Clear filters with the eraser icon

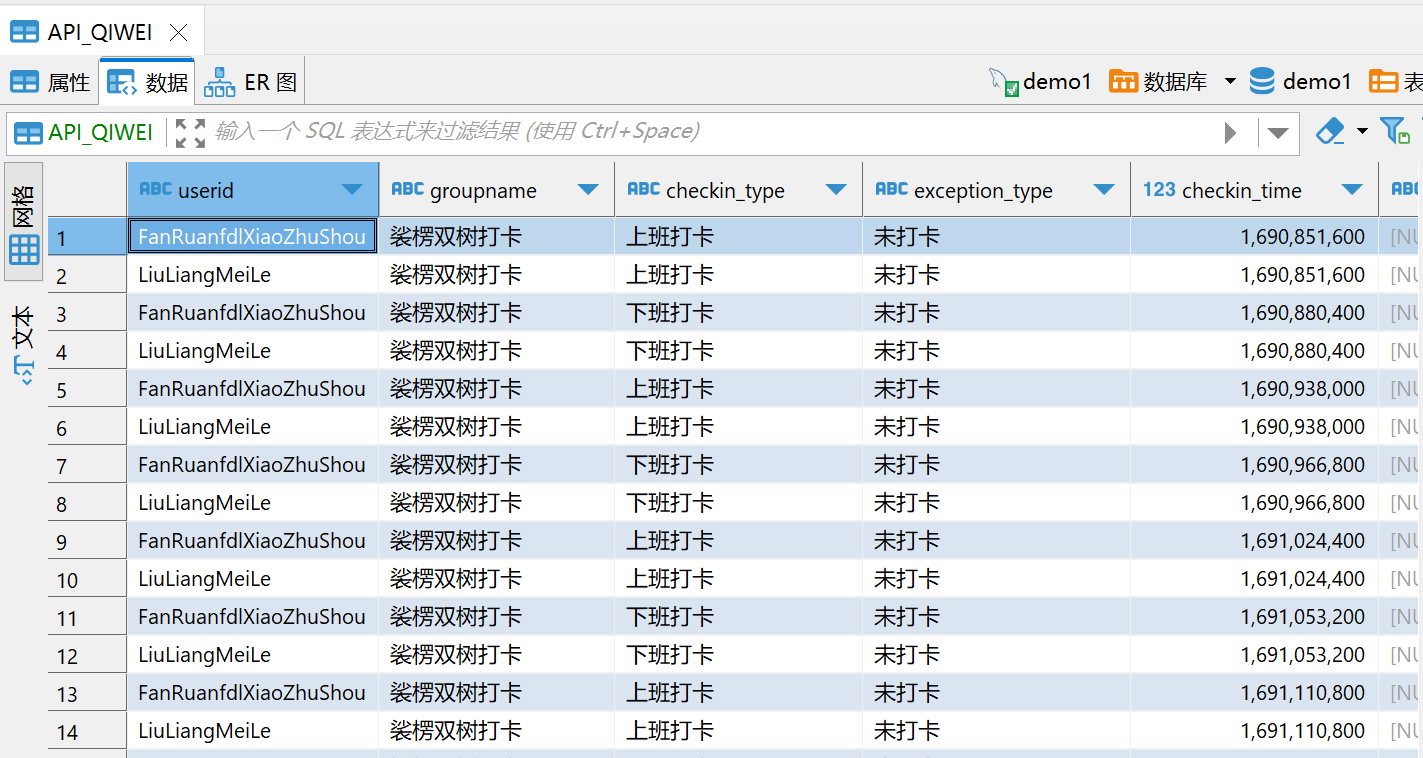pyautogui.click(x=1329, y=132)
